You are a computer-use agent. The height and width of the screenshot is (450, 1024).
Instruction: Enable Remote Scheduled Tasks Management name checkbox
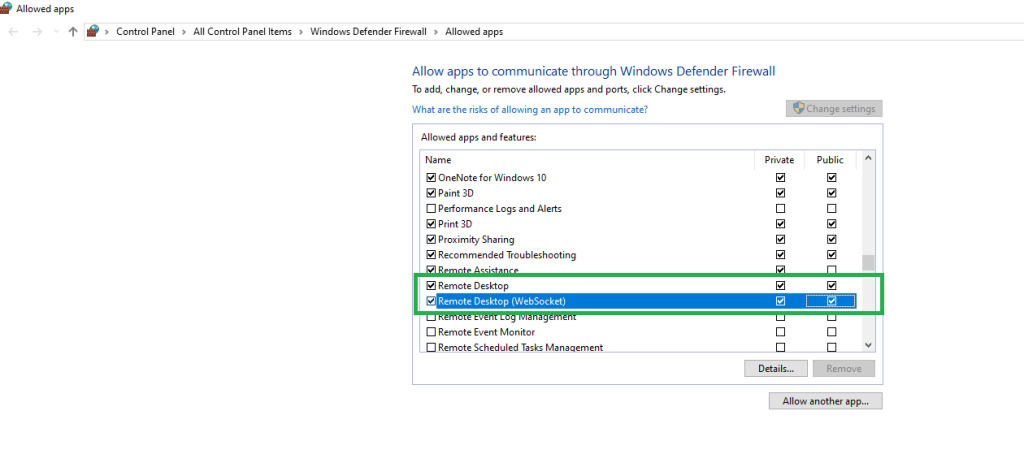coord(431,347)
